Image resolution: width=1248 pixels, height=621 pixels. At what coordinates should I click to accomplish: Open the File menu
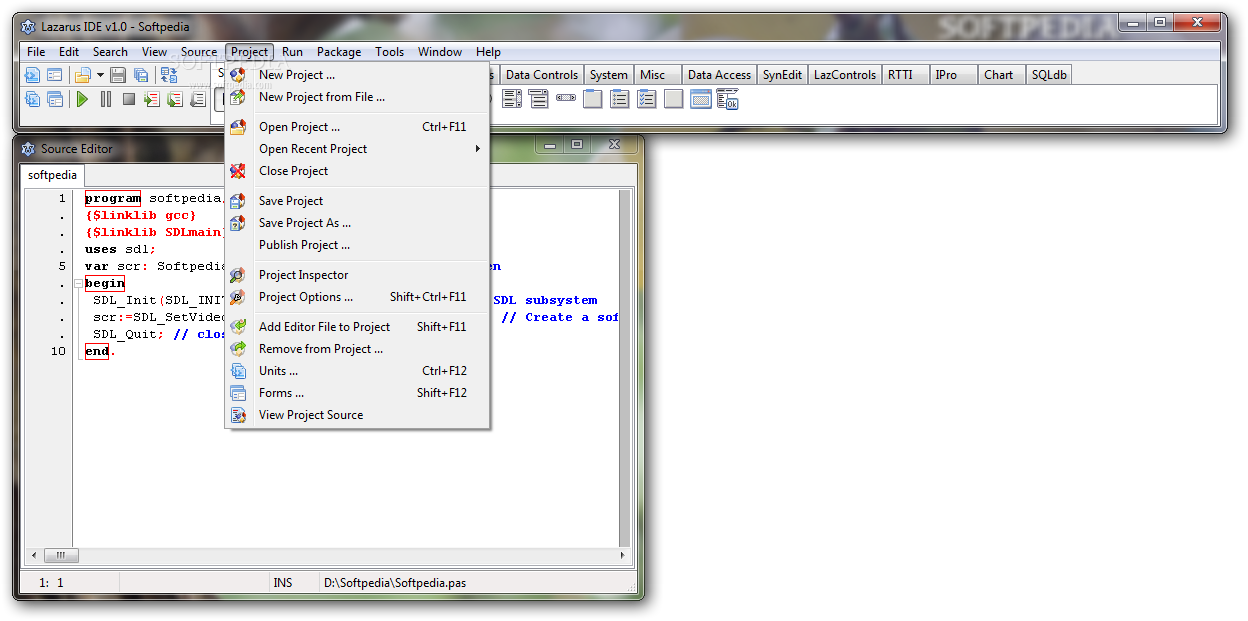tap(36, 52)
